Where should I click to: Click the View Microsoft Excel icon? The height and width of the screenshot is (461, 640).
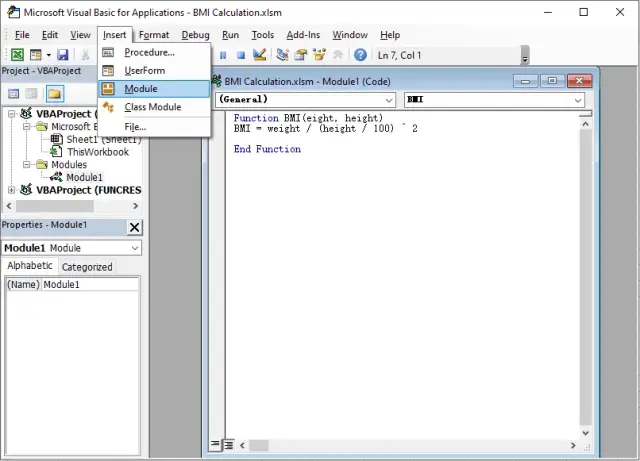(17, 55)
